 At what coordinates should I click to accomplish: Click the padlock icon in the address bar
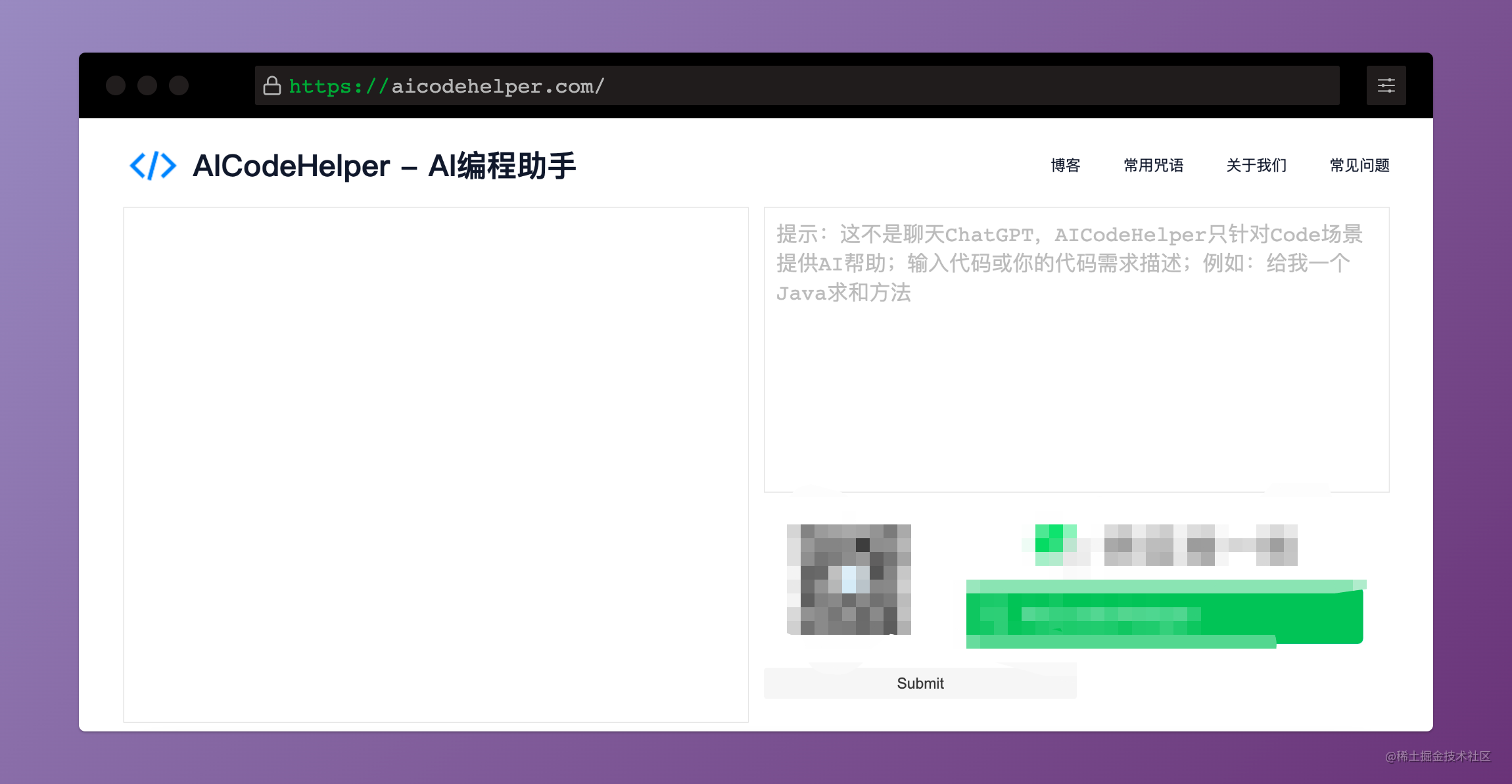[x=272, y=85]
